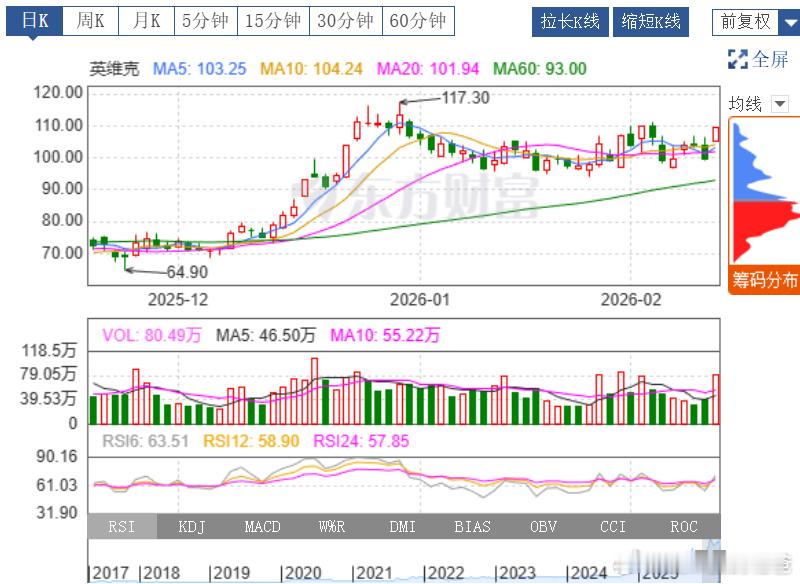The width and height of the screenshot is (800, 584).
Task: Click the 117.30 high price label
Action: click(x=465, y=97)
